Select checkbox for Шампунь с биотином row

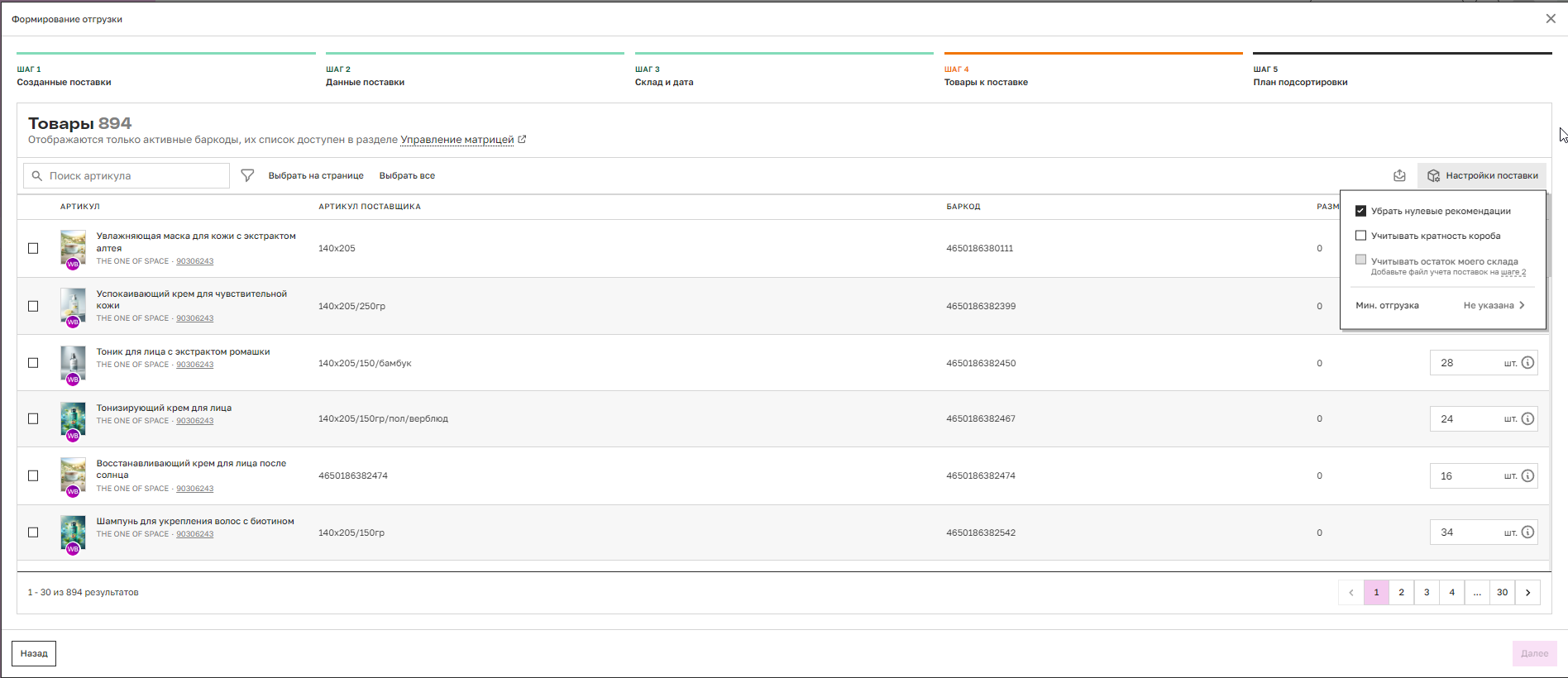33,532
